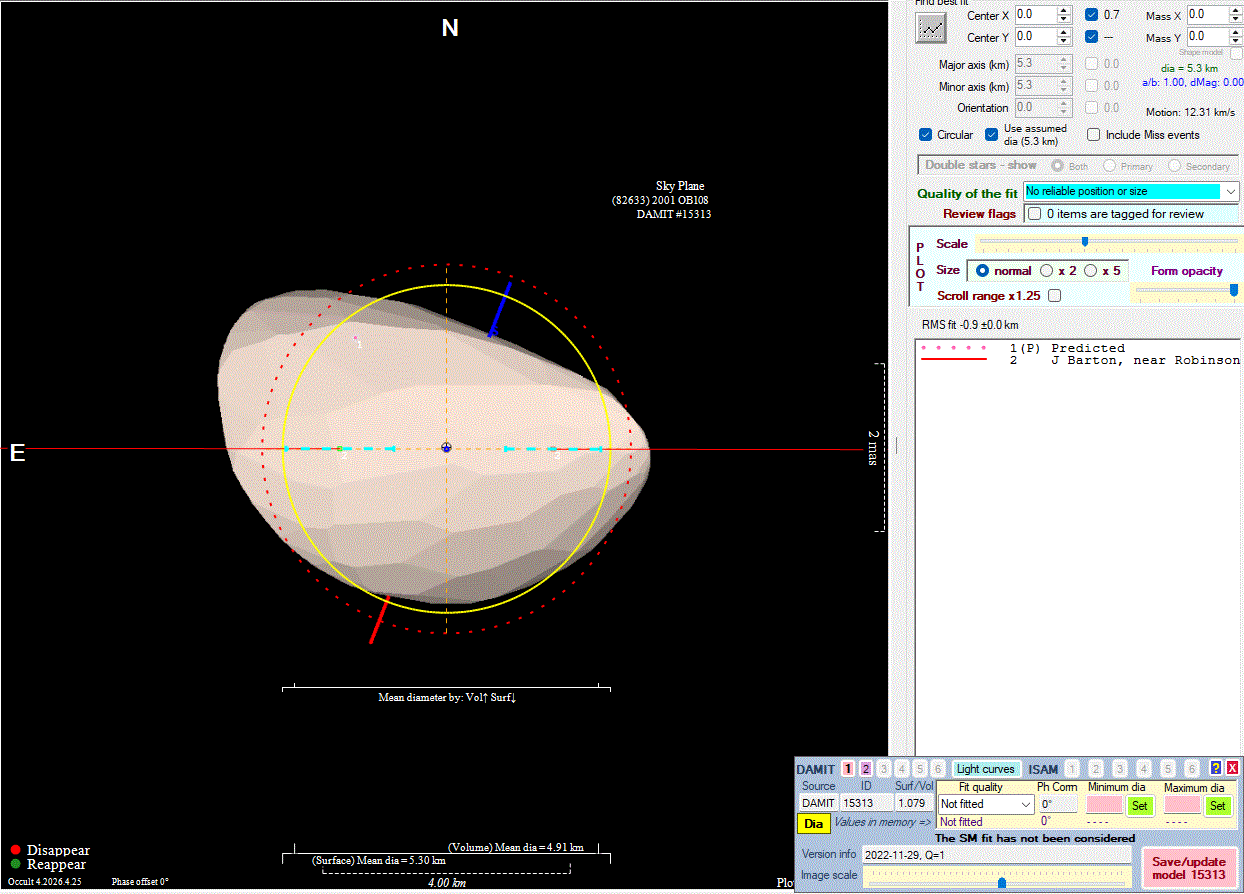Screen dimensions: 1244x894
Task: Select DAMIT model number 2
Action: pos(866,769)
